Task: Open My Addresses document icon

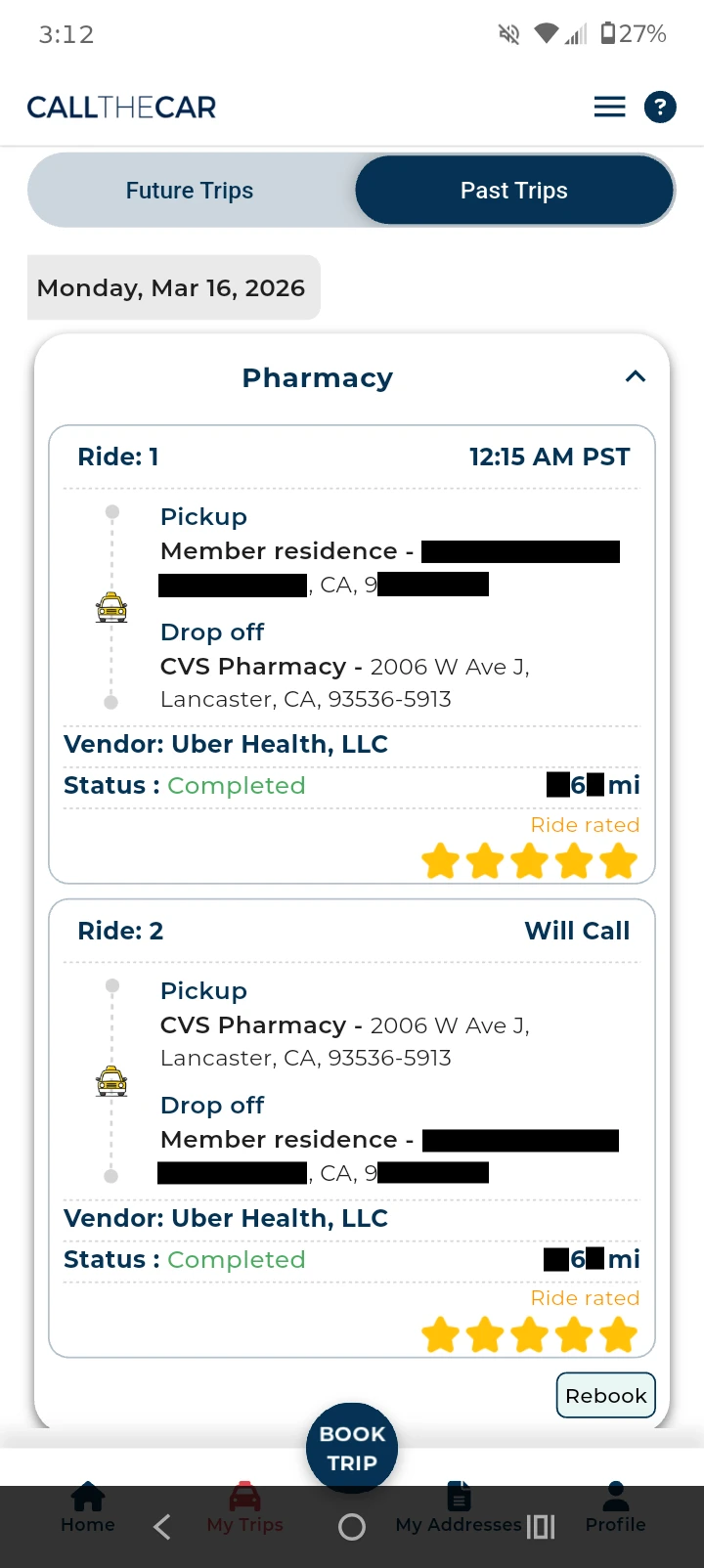Action: (459, 1497)
